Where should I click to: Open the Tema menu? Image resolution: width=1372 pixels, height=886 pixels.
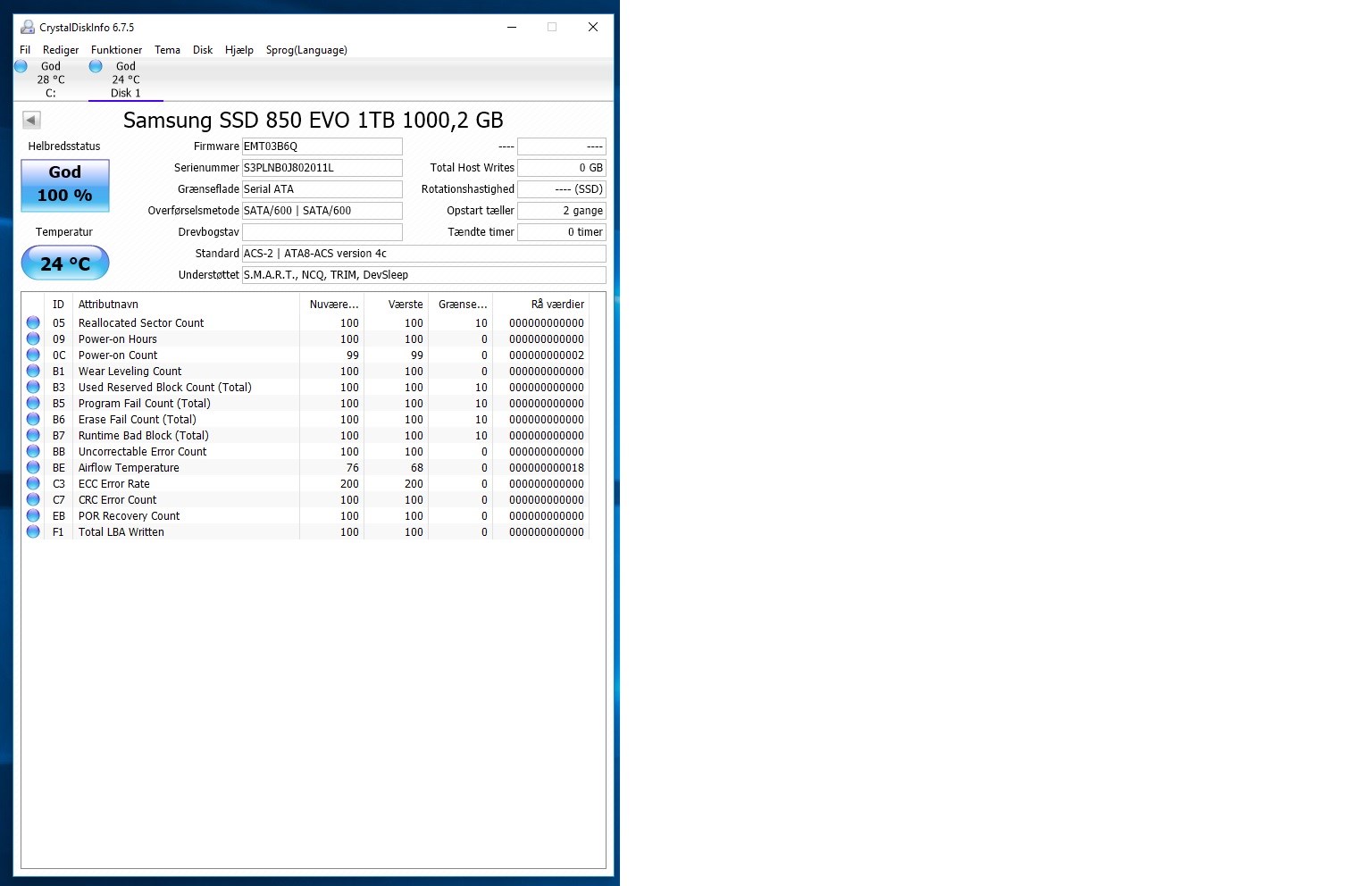167,50
